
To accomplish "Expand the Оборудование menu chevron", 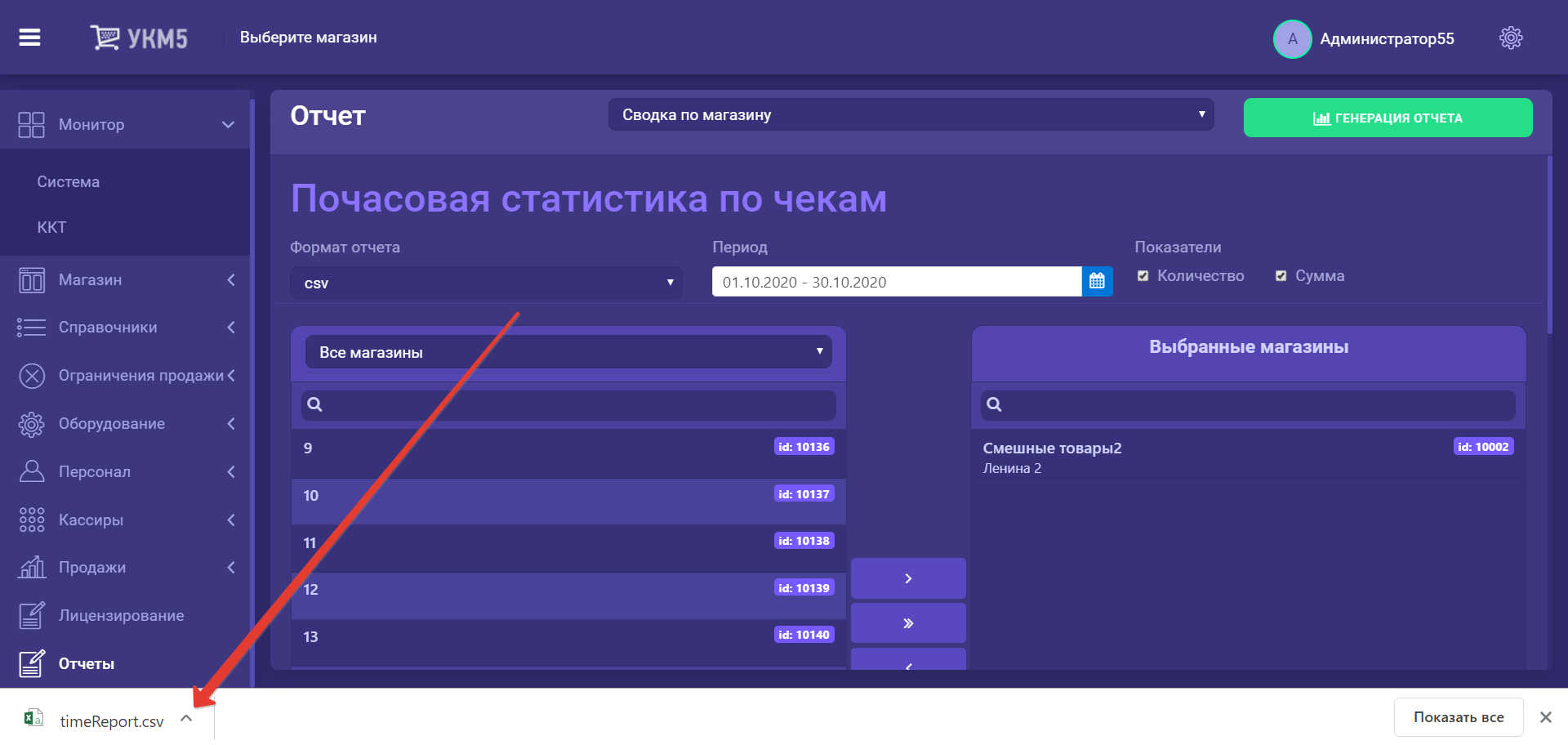I will [x=231, y=424].
